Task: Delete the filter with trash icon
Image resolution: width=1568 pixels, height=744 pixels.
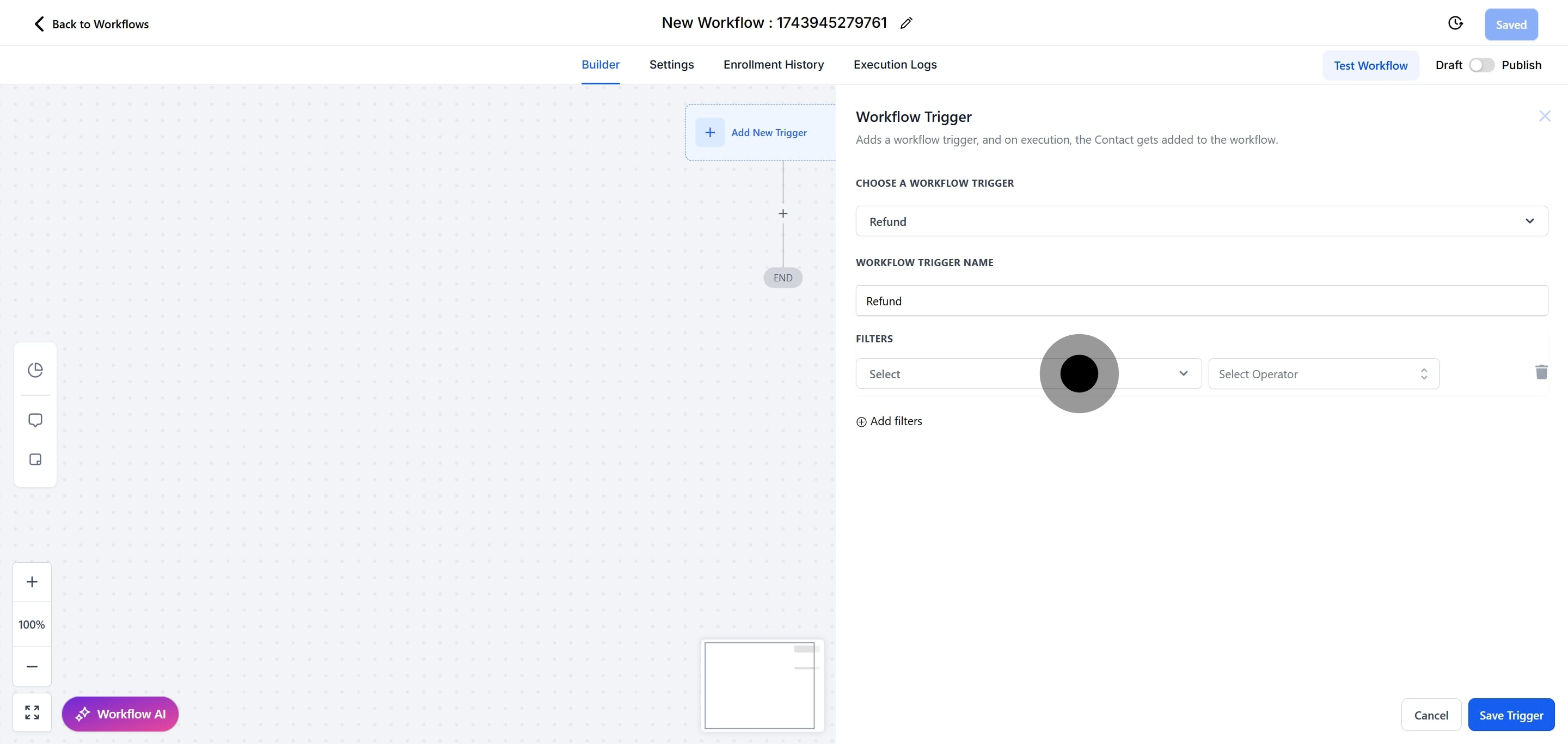Action: pos(1541,372)
